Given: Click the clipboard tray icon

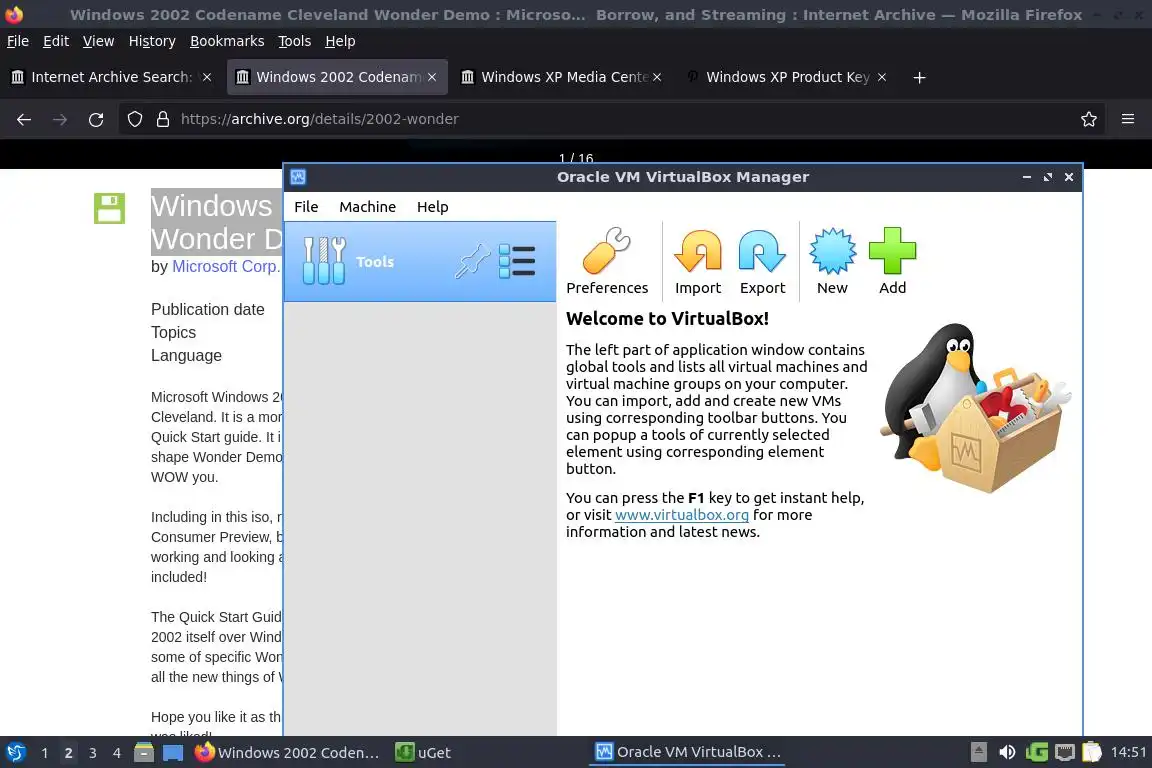Looking at the screenshot, I should coord(1092,752).
